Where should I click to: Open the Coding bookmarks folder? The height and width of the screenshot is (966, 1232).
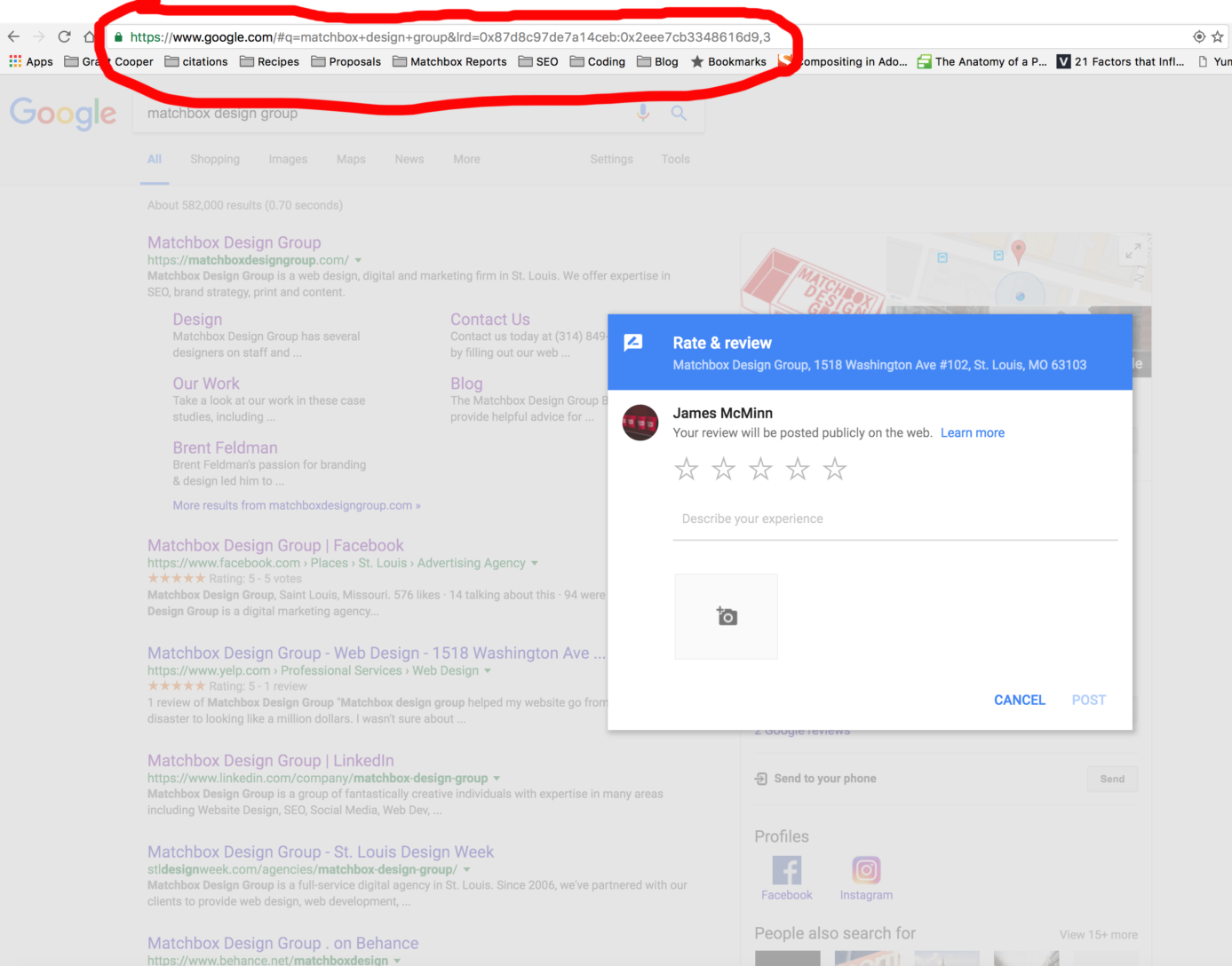click(x=598, y=61)
